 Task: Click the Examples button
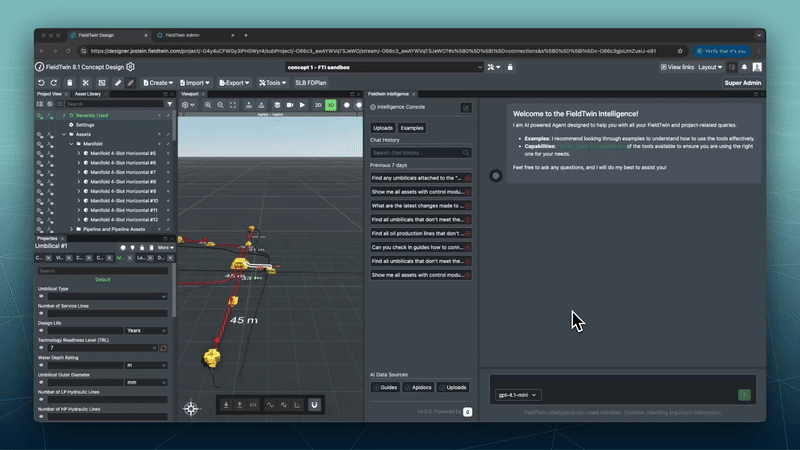coord(412,128)
